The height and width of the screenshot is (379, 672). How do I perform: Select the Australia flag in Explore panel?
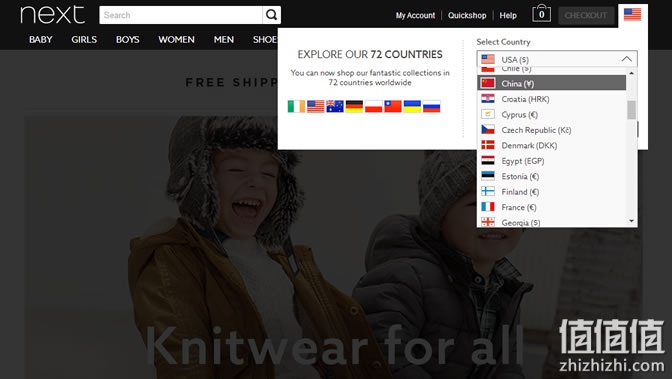click(335, 106)
